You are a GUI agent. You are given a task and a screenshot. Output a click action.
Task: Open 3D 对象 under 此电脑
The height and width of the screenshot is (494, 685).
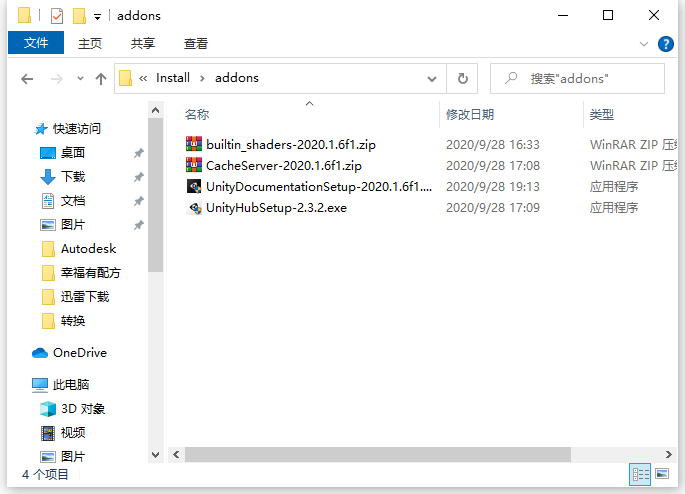(83, 408)
